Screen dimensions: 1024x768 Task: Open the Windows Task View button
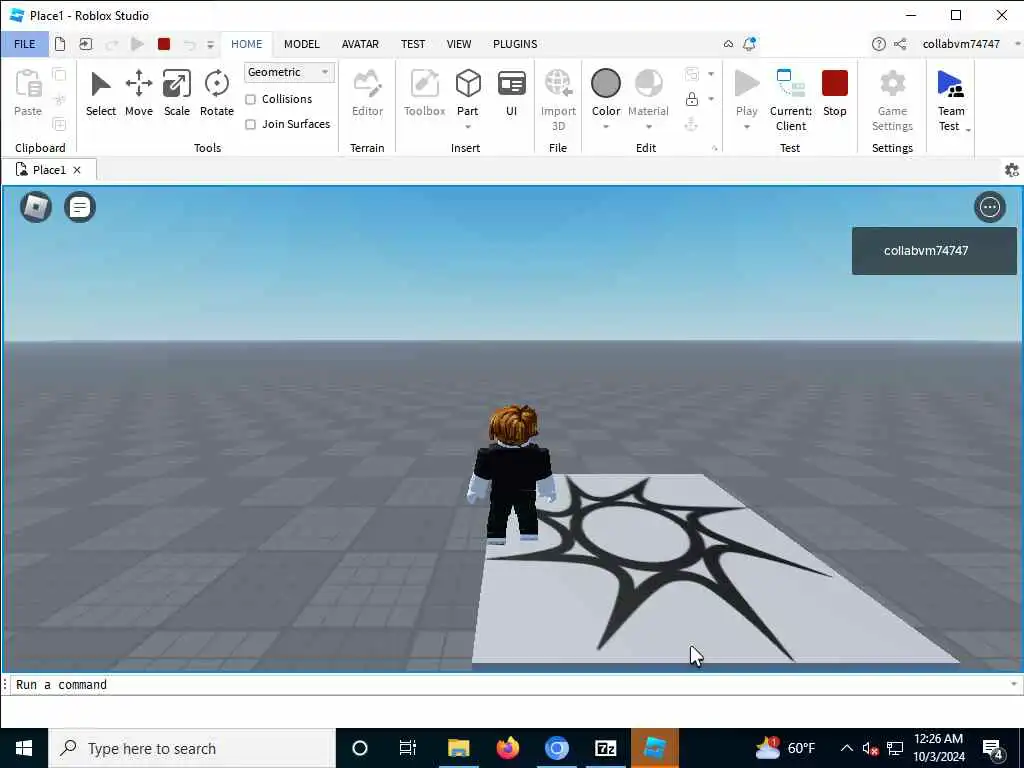pyautogui.click(x=408, y=748)
